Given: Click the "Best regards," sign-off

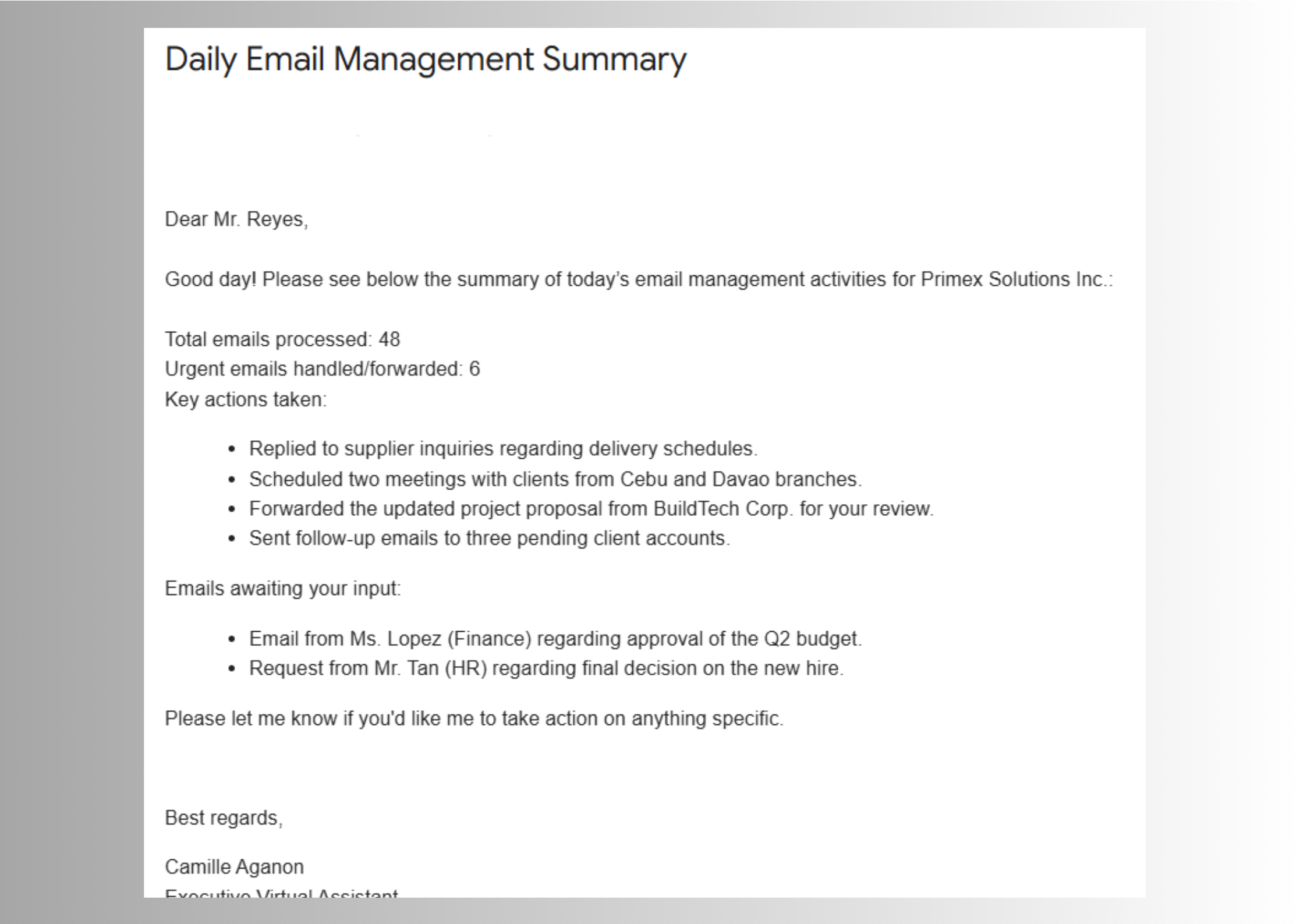Looking at the screenshot, I should coord(224,818).
